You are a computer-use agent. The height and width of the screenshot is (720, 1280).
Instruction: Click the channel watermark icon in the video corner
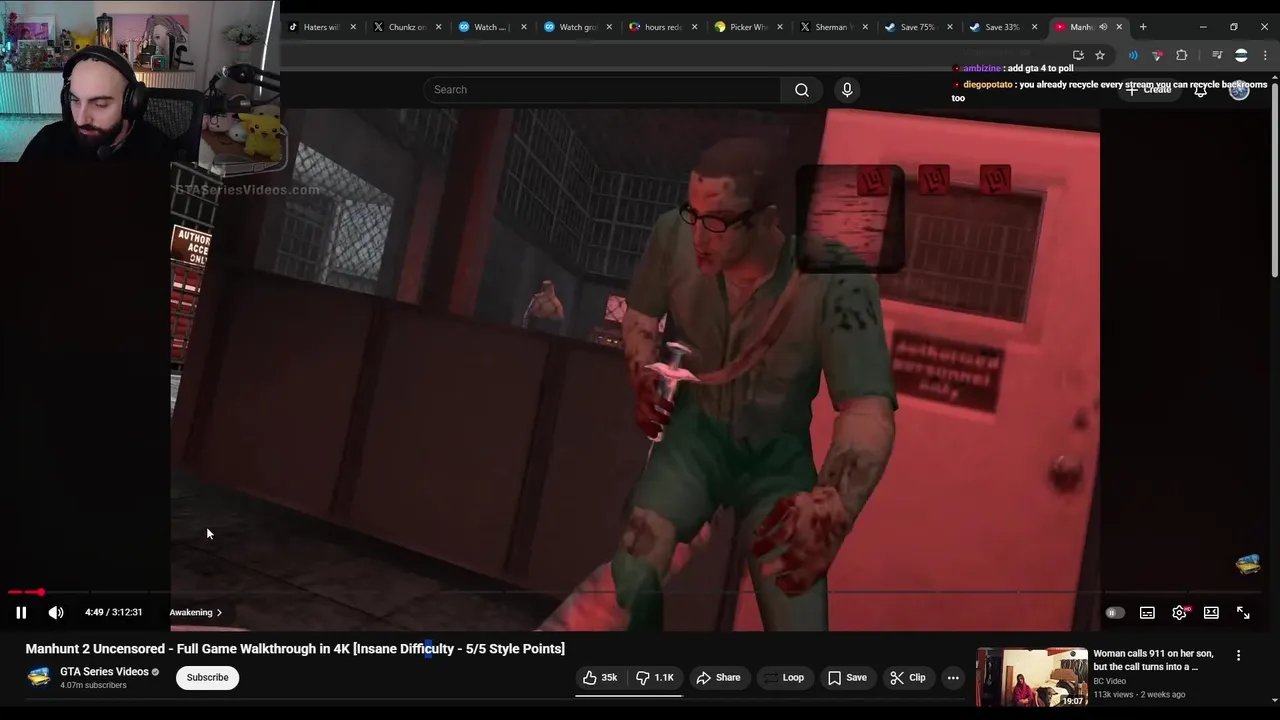(1247, 565)
